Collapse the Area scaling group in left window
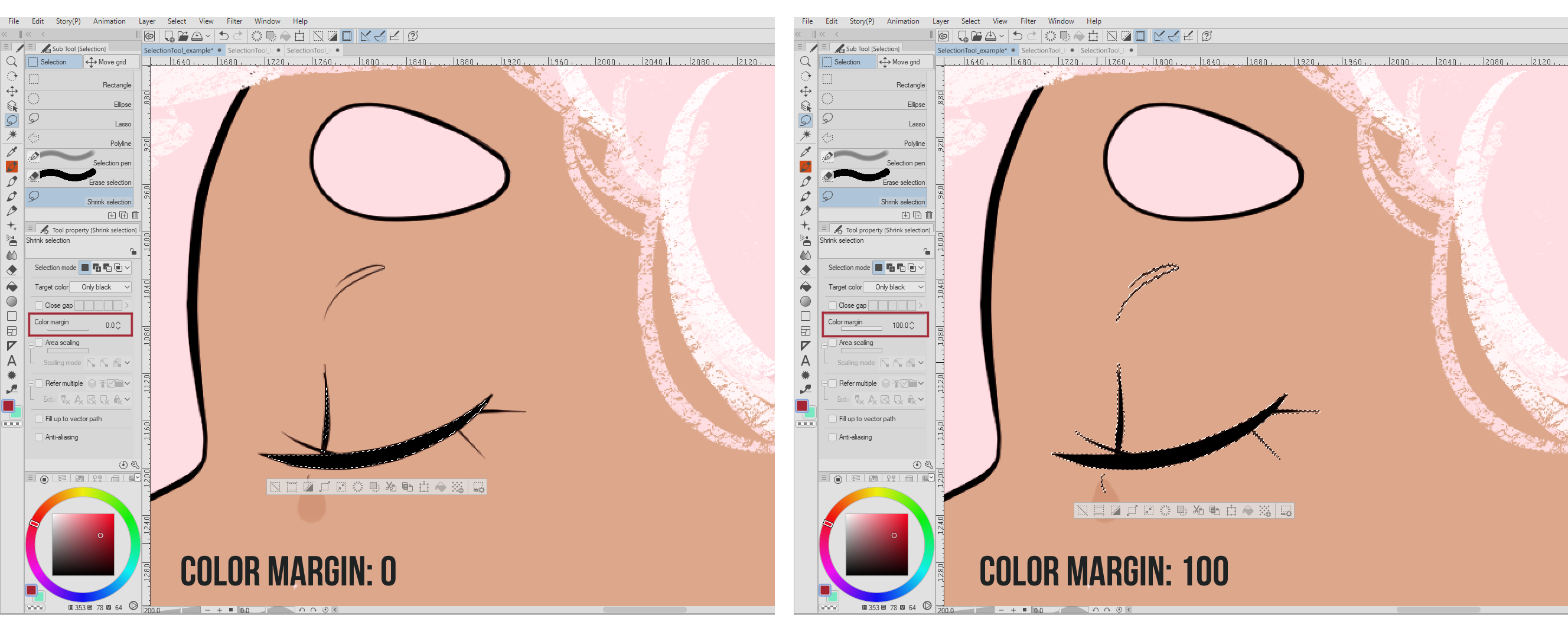The width and height of the screenshot is (1568, 638). [x=31, y=345]
